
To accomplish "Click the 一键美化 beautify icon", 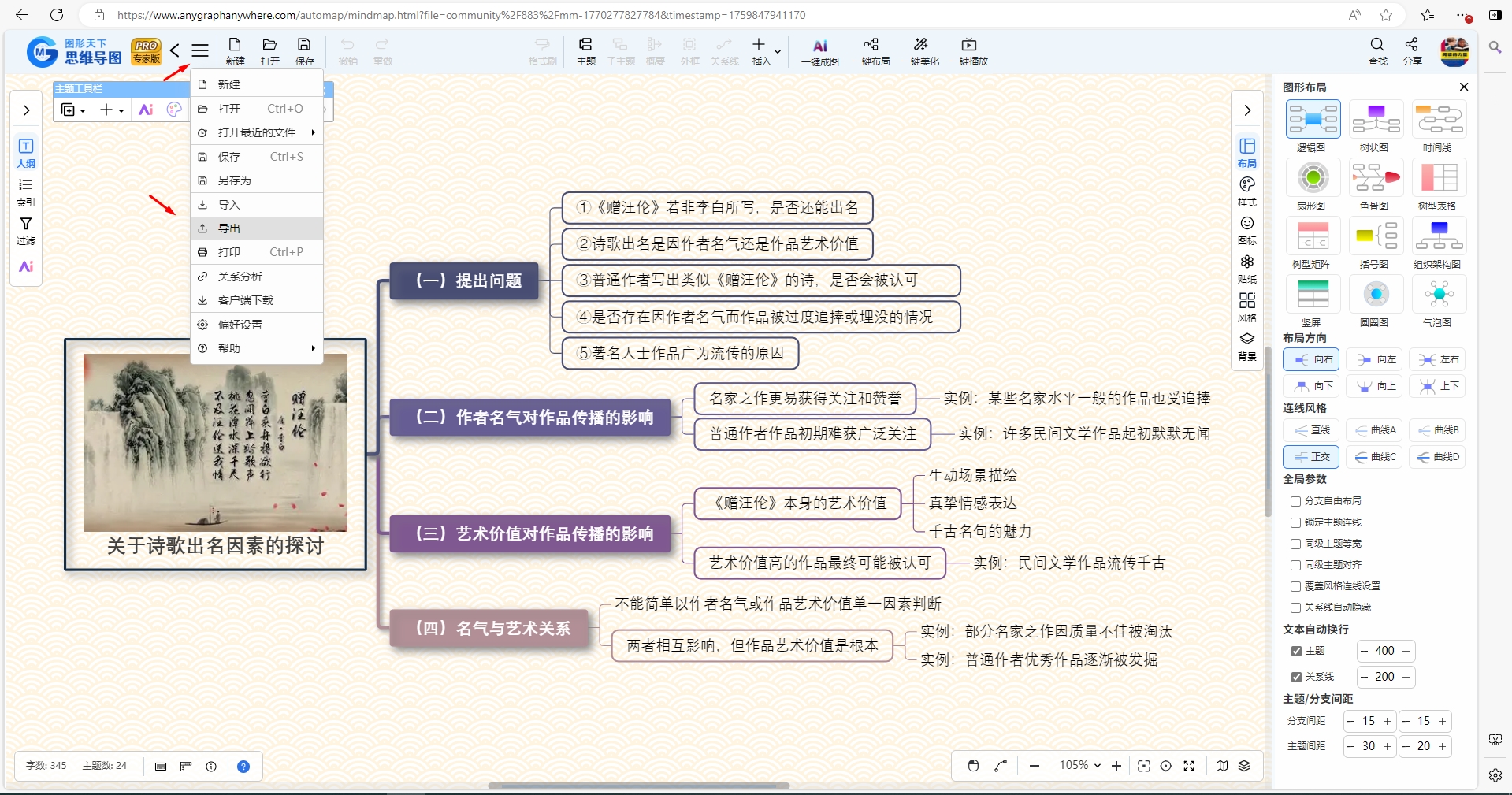I will [x=920, y=51].
